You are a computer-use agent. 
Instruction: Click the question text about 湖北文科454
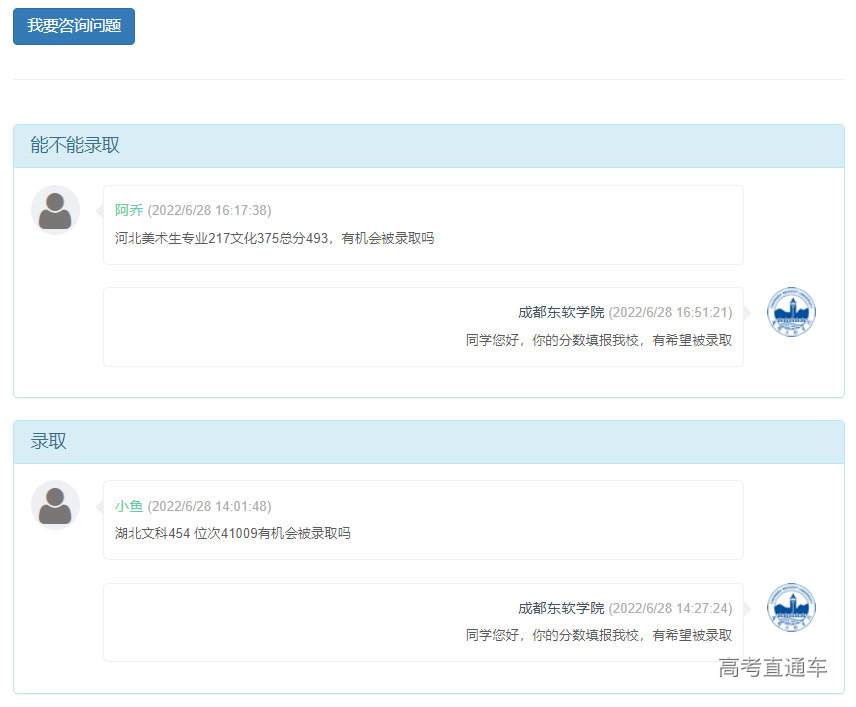point(232,533)
